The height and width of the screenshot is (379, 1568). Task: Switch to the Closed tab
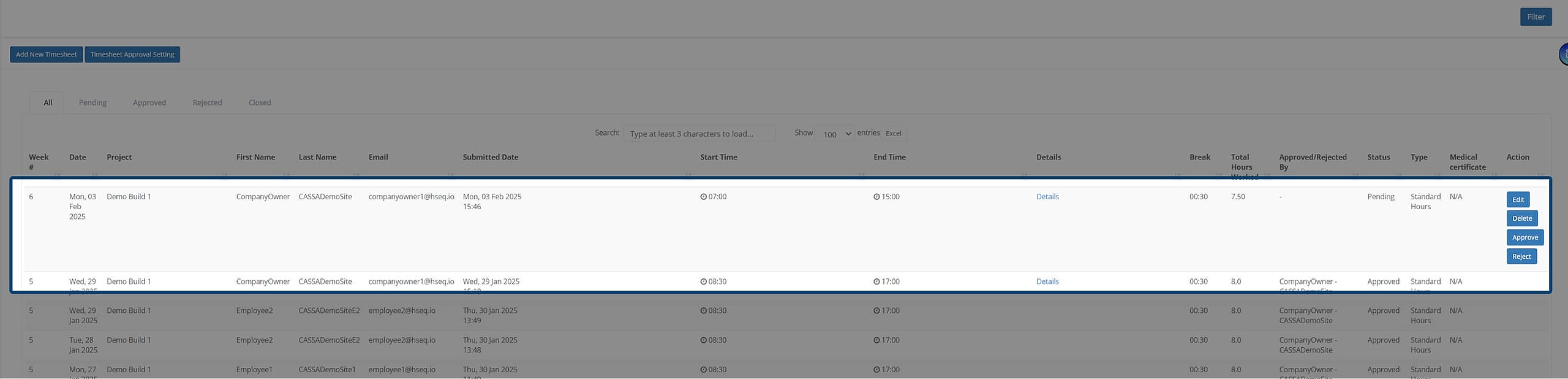pos(260,102)
